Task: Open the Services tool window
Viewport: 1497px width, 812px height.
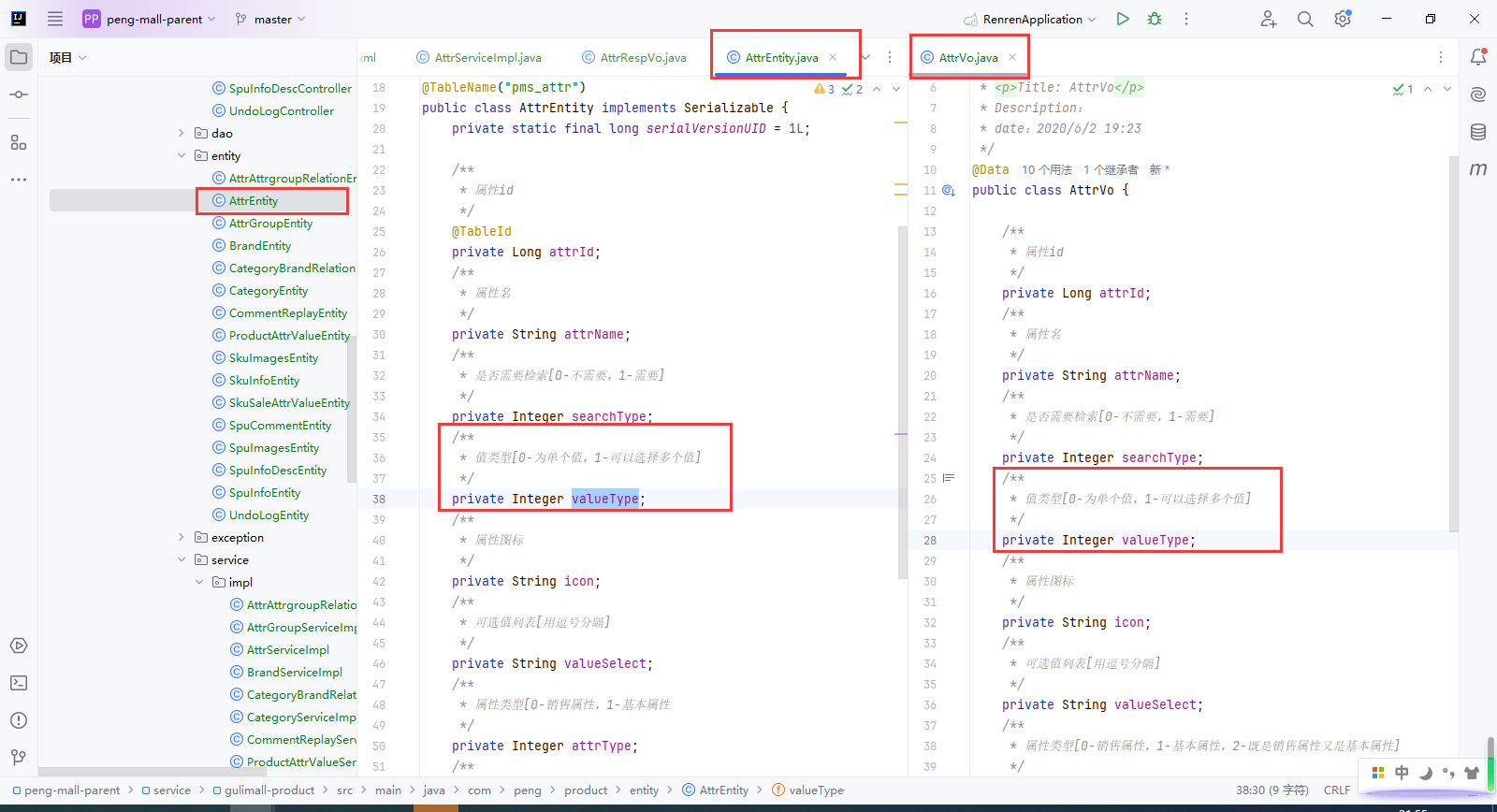Action: 19,645
